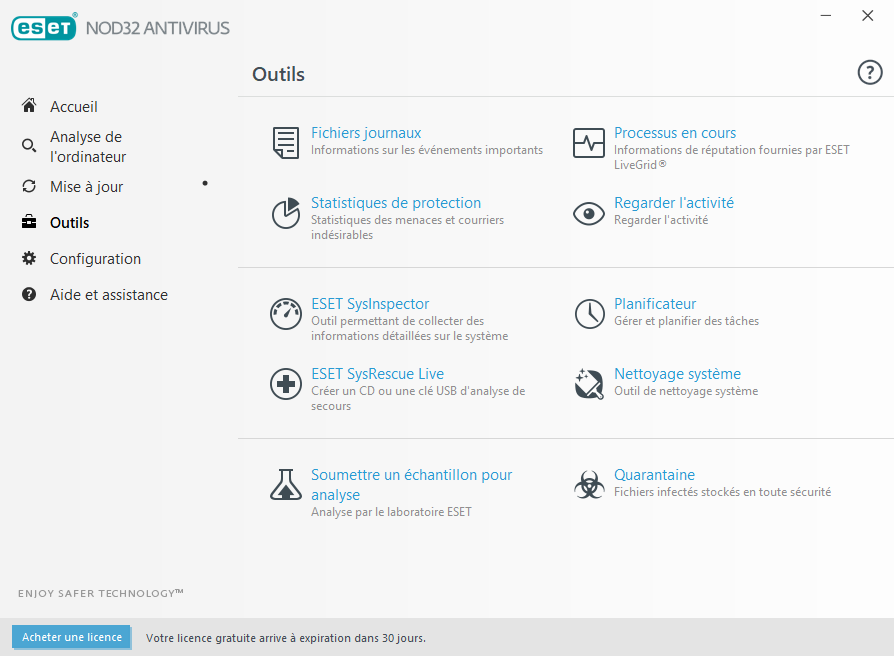Select Analyse de l'ordinateur in sidebar
894x656 pixels.
click(87, 146)
